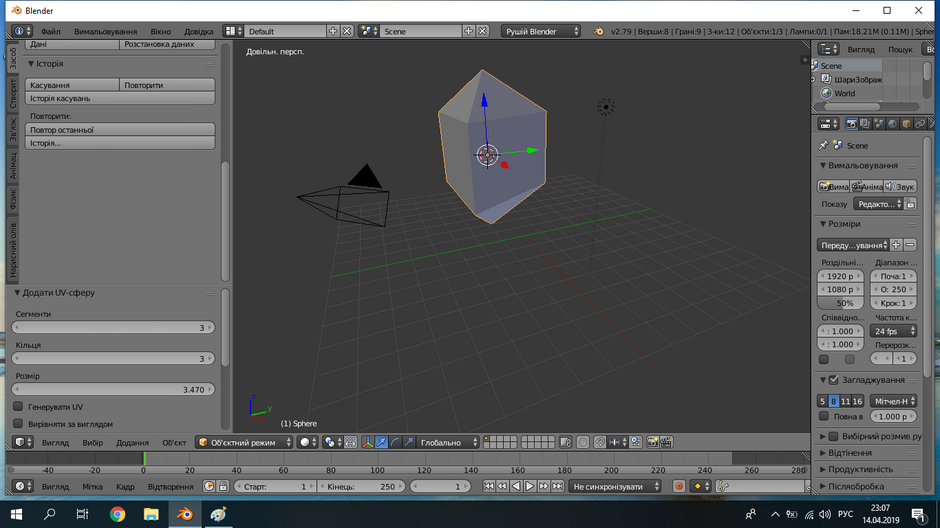
Task: Open the Не синхронізувати sync dropdown
Action: [x=615, y=487]
